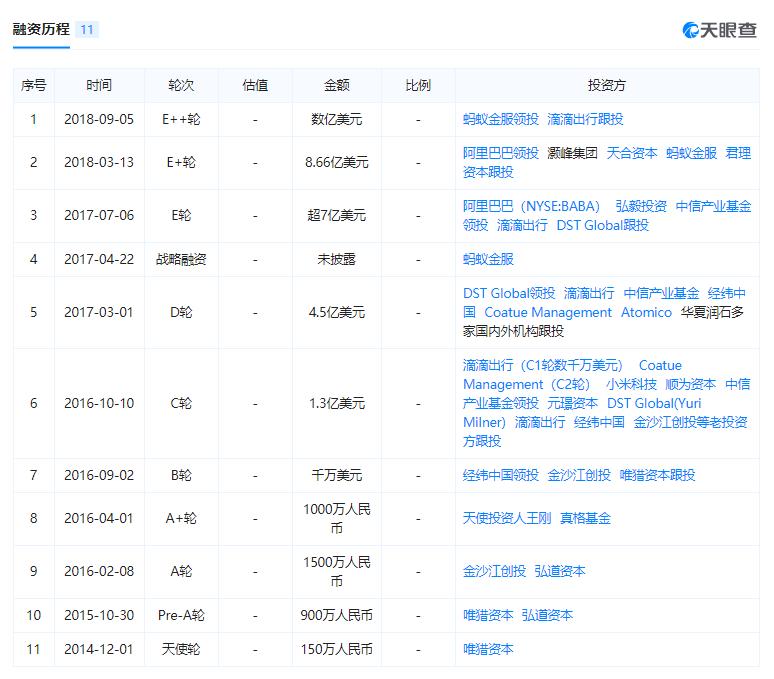Select the date cell 2018-09-05

[99, 119]
